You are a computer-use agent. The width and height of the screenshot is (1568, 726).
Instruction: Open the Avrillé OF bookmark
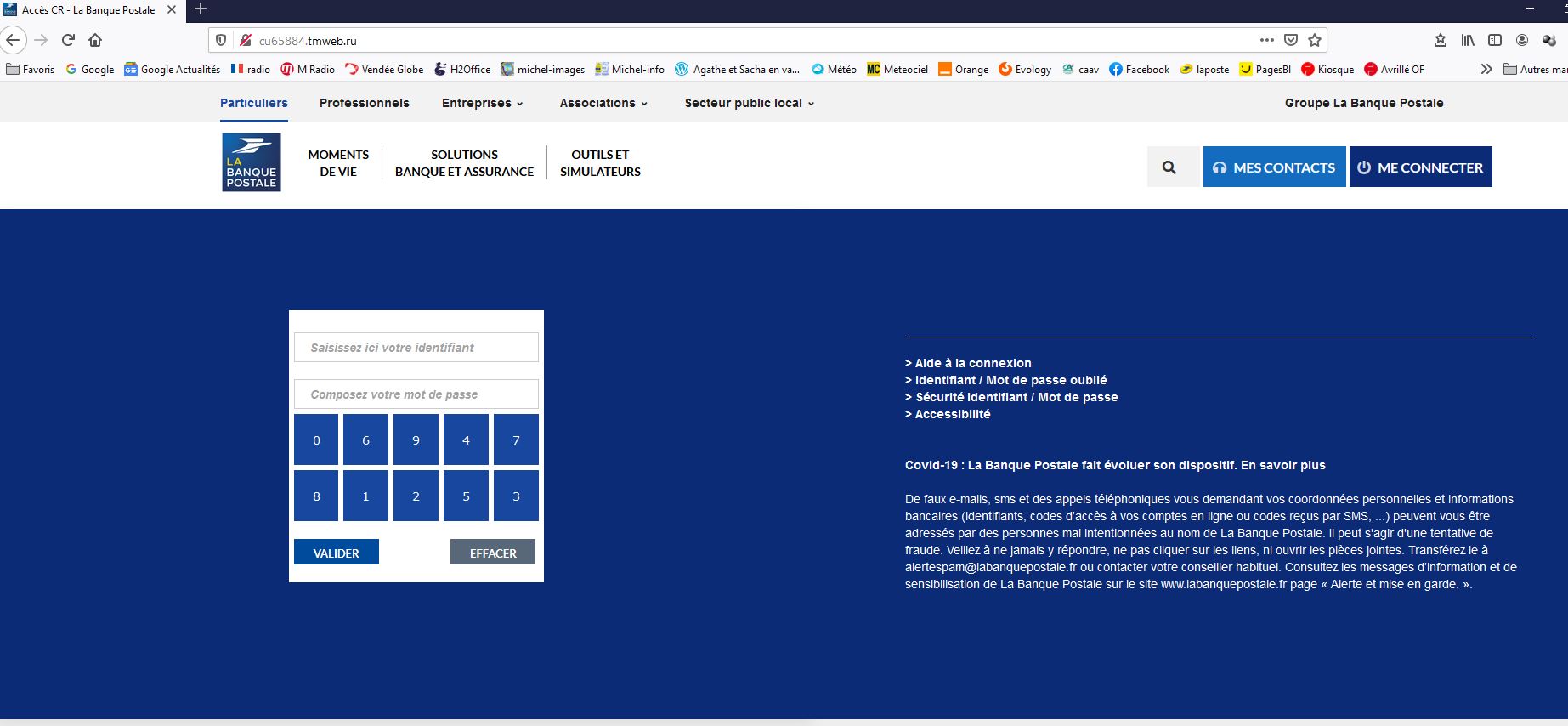pos(1395,69)
